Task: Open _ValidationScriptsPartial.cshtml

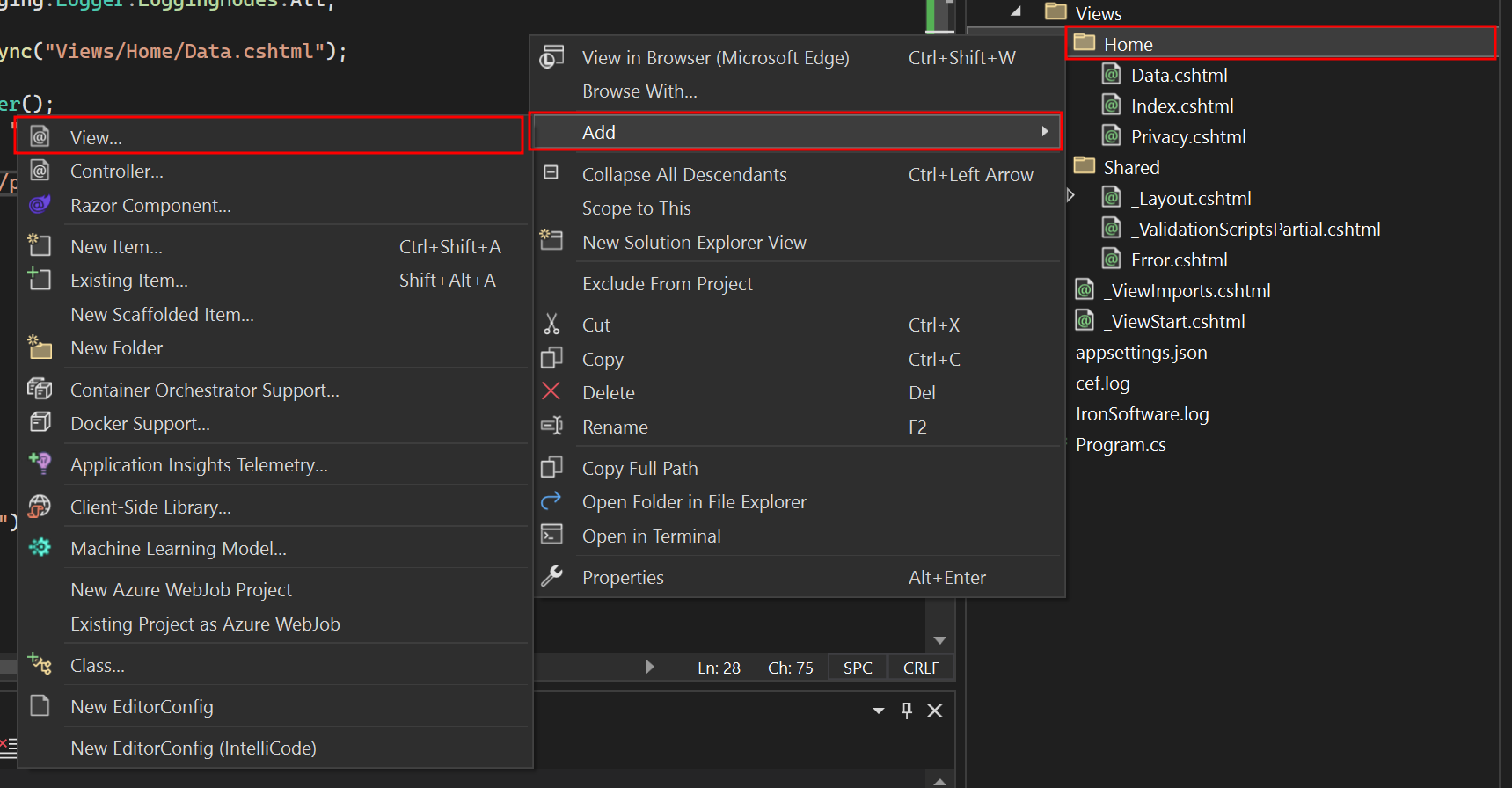Action: coord(1256,230)
